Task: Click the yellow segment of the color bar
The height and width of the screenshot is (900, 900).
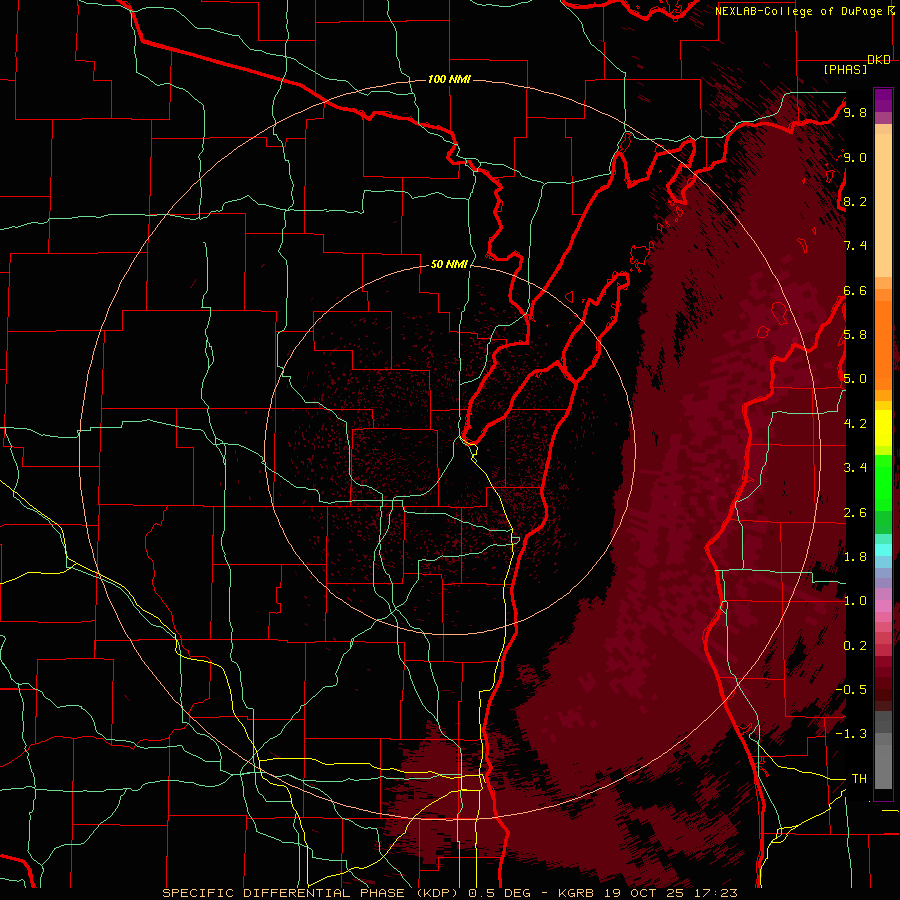Action: pyautogui.click(x=883, y=428)
